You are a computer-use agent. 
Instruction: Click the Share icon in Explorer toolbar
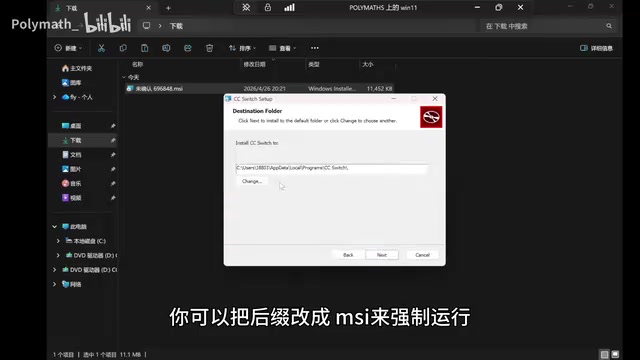point(188,48)
